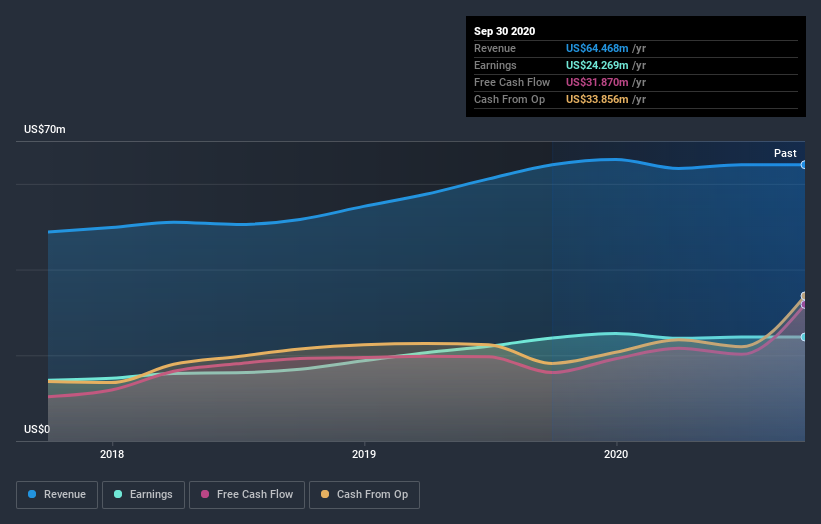Screen dimensions: 821x524
Task: Click the US$64.468m revenue value
Action: [x=597, y=48]
